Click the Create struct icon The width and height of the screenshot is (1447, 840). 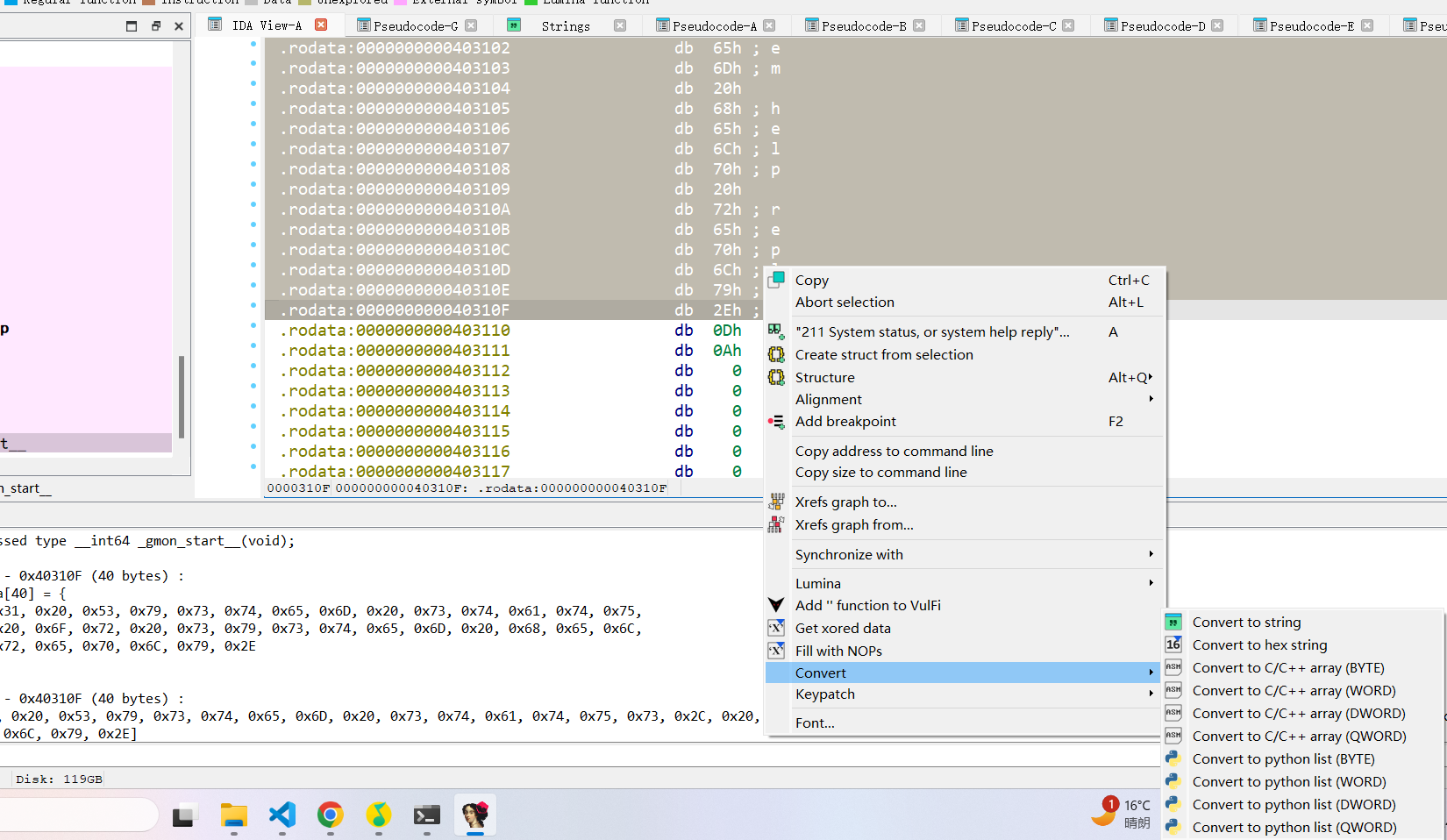(776, 354)
